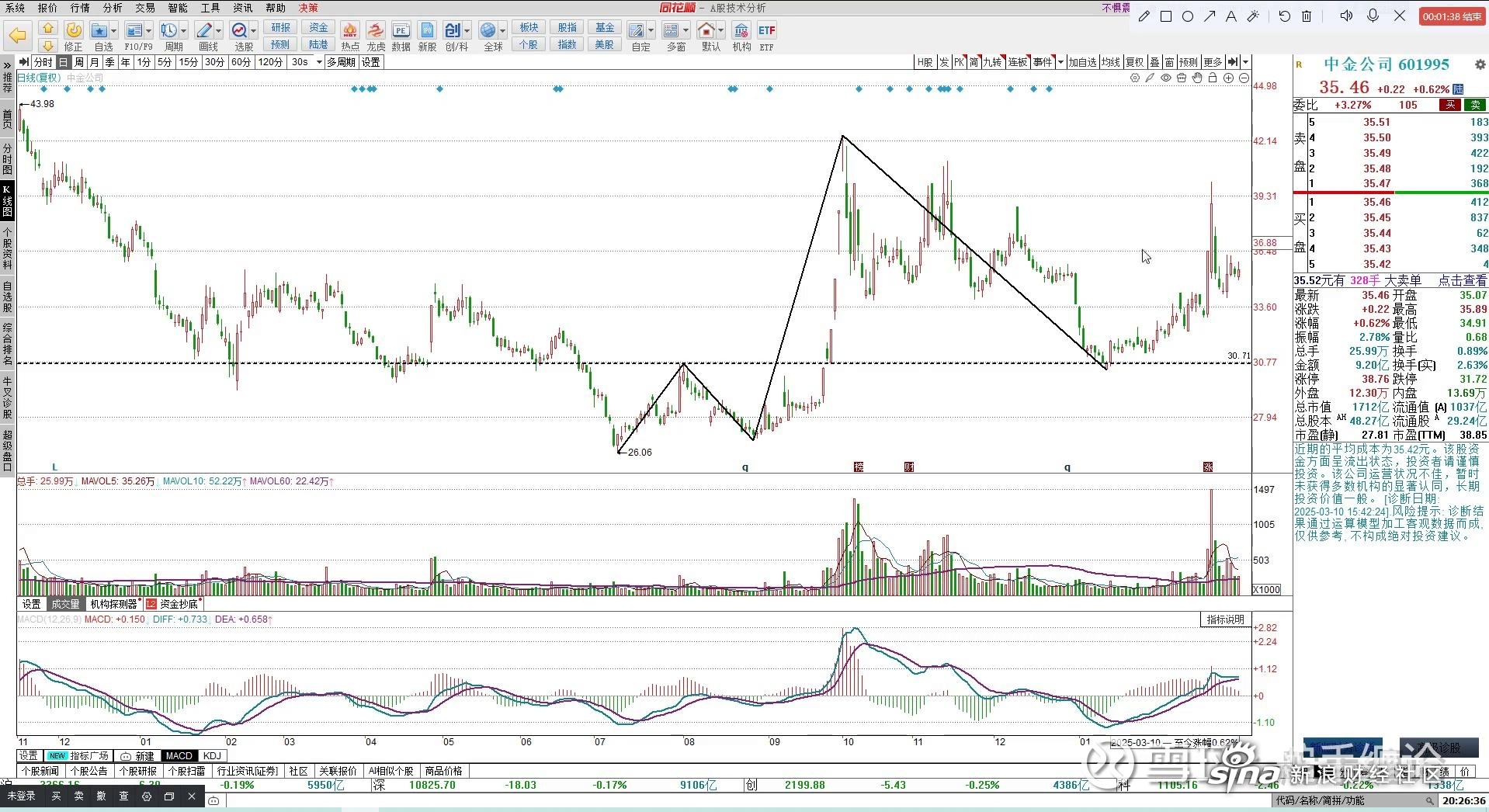This screenshot has height=812, width=1489.
Task: Click the 研报 button
Action: 280,27
